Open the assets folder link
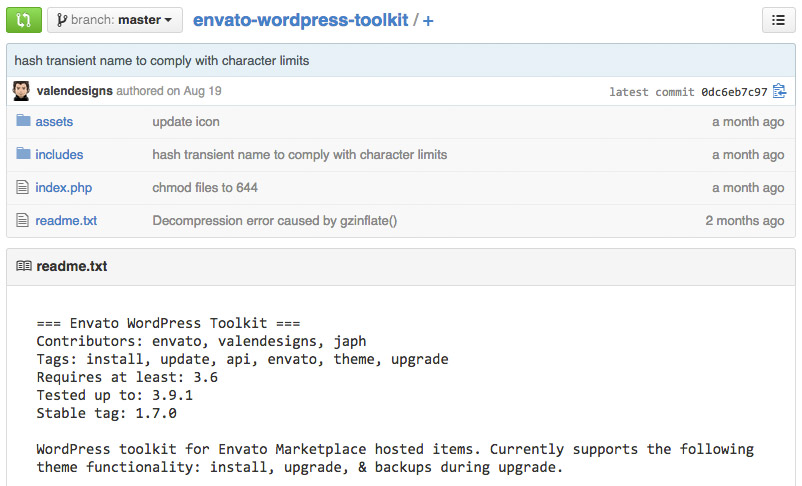Viewport: 802px width, 486px height. (x=54, y=122)
